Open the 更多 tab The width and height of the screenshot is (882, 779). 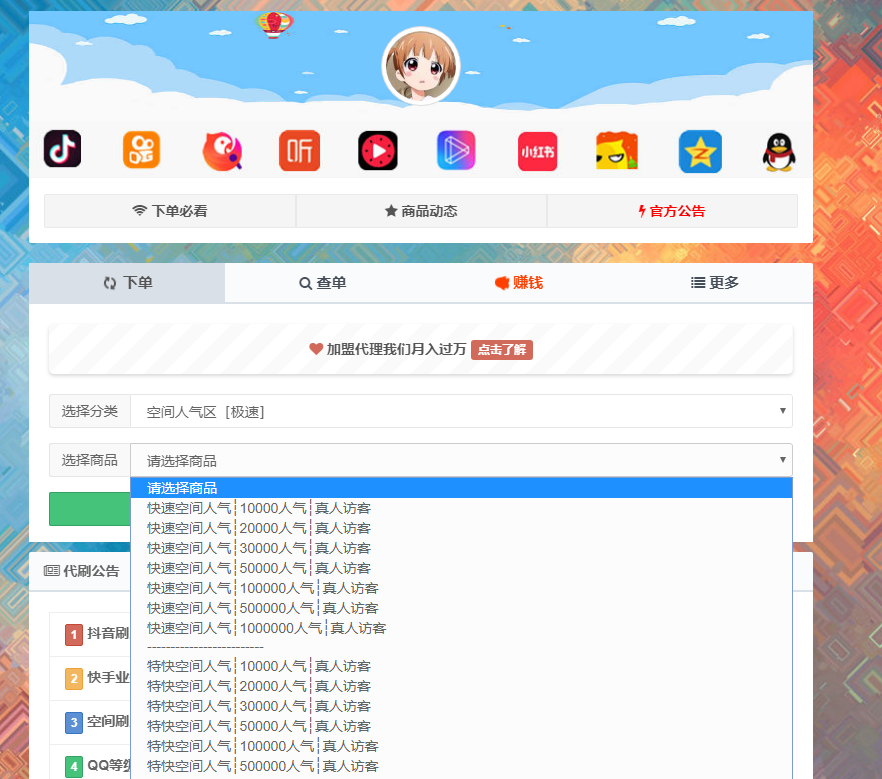pos(715,283)
